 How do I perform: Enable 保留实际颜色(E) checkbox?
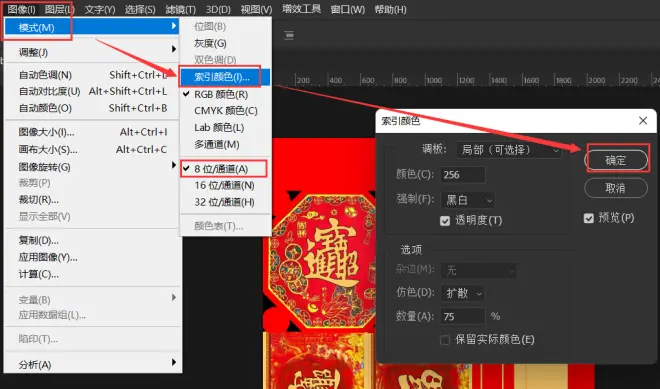[x=444, y=340]
